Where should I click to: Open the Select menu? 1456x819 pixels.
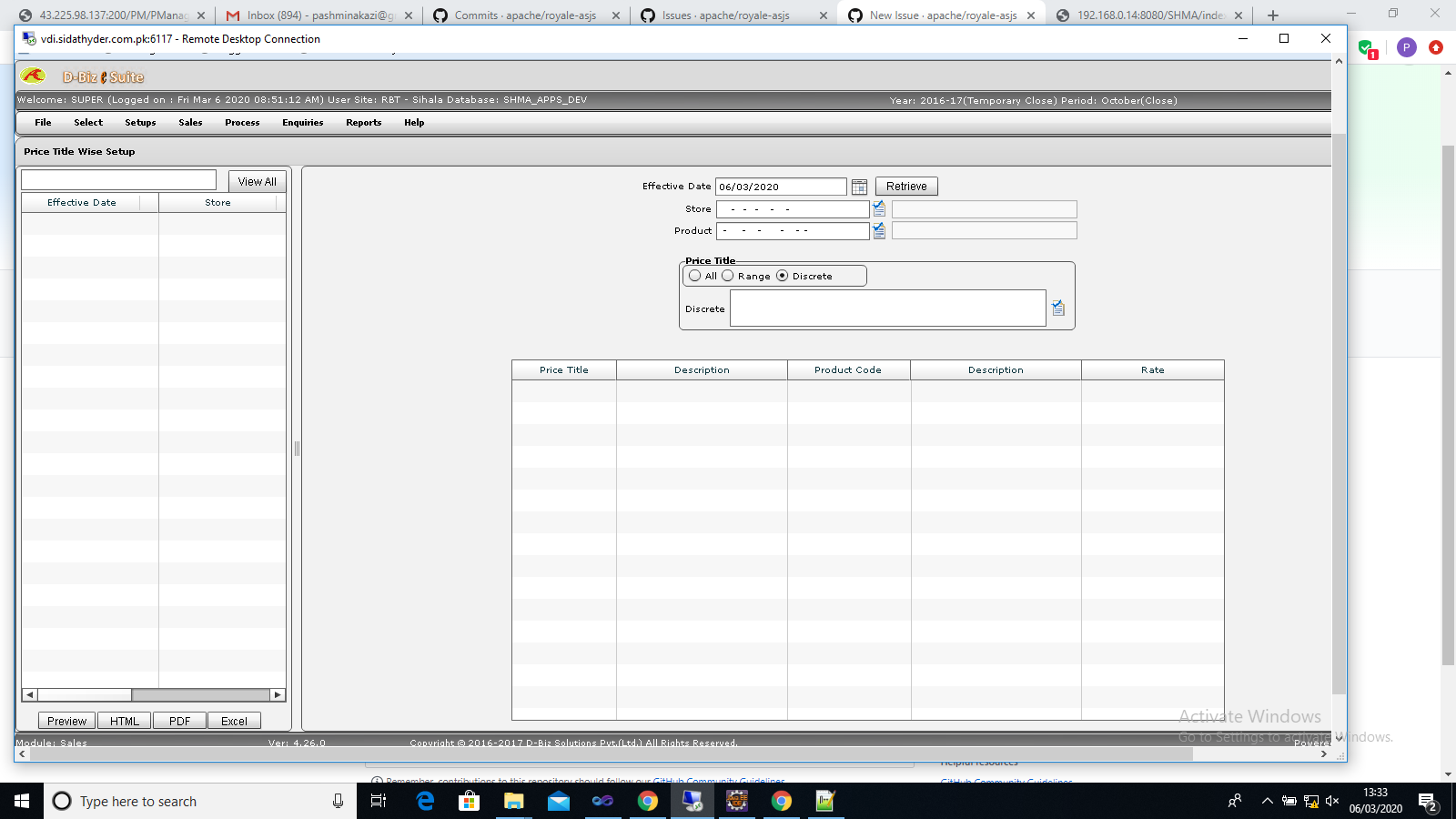[x=88, y=122]
